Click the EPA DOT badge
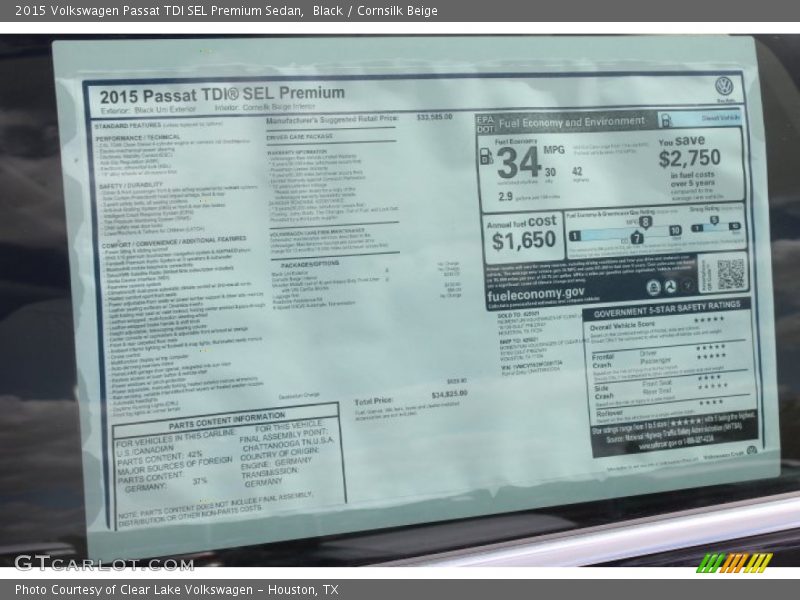This screenshot has width=800, height=600. click(485, 124)
